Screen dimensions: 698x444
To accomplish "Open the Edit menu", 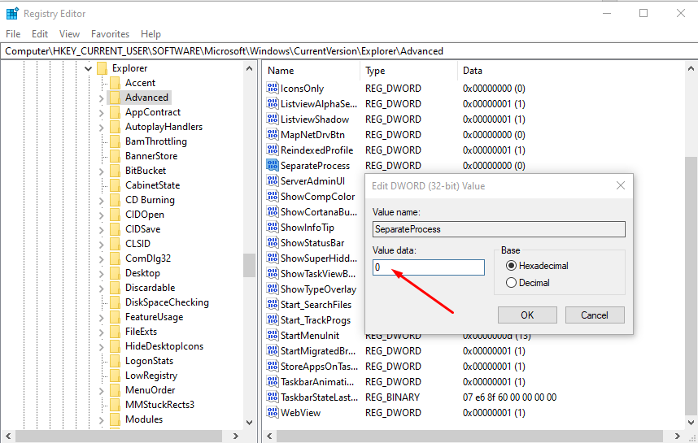I will tap(40, 34).
